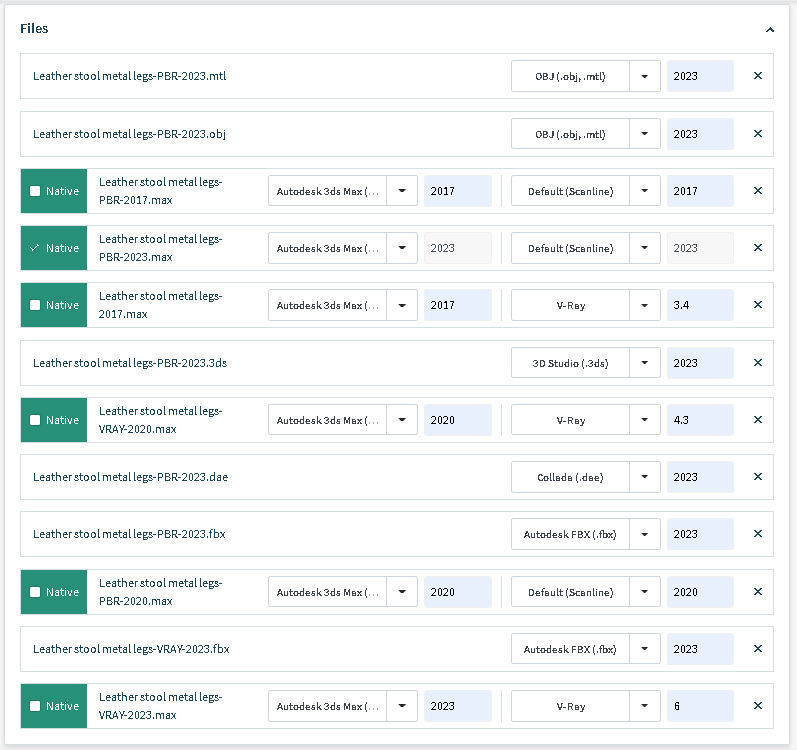
Task: Uncheck Native for PBR-2023.max
Action: (x=36, y=248)
